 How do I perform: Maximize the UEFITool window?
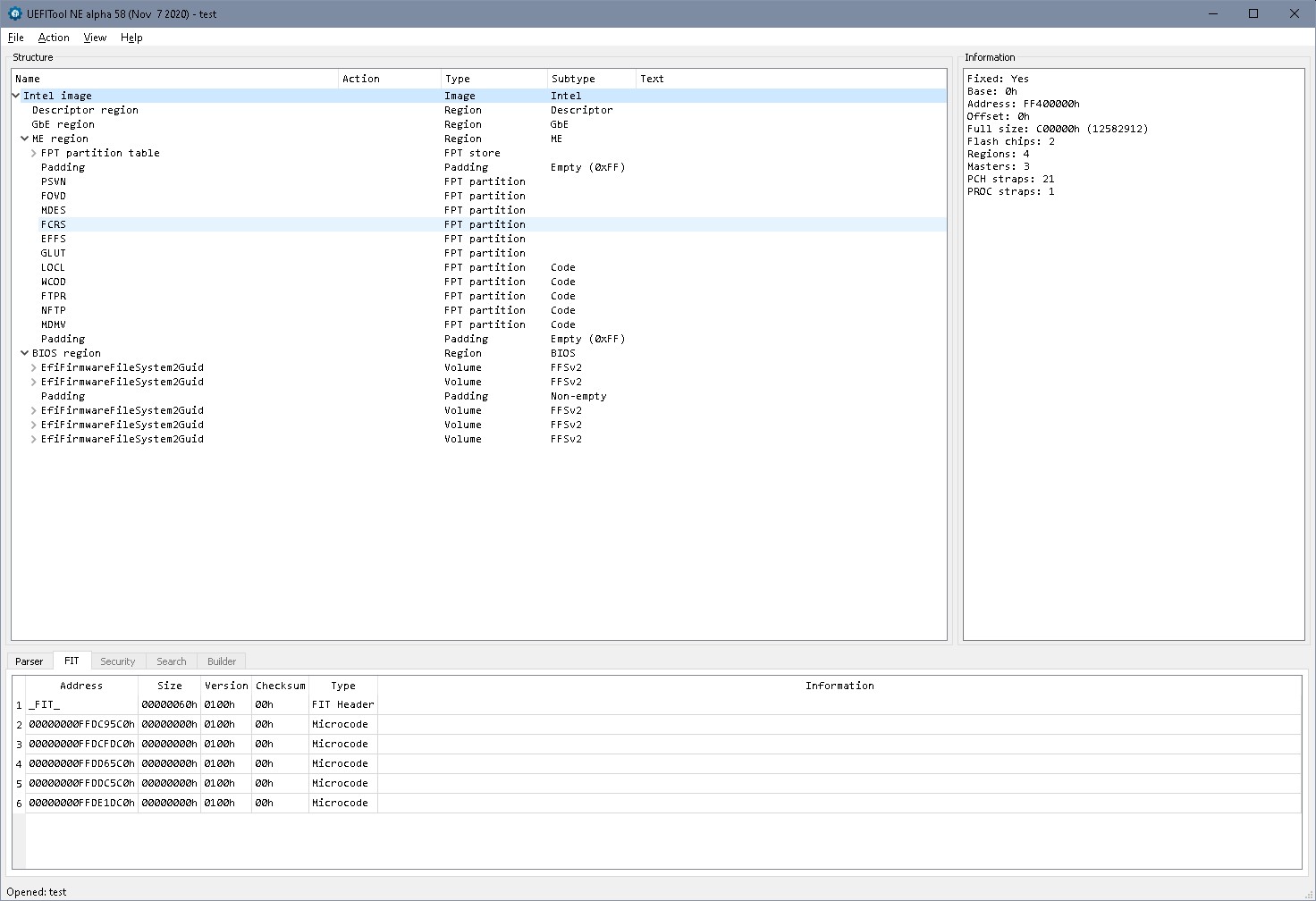point(1253,13)
